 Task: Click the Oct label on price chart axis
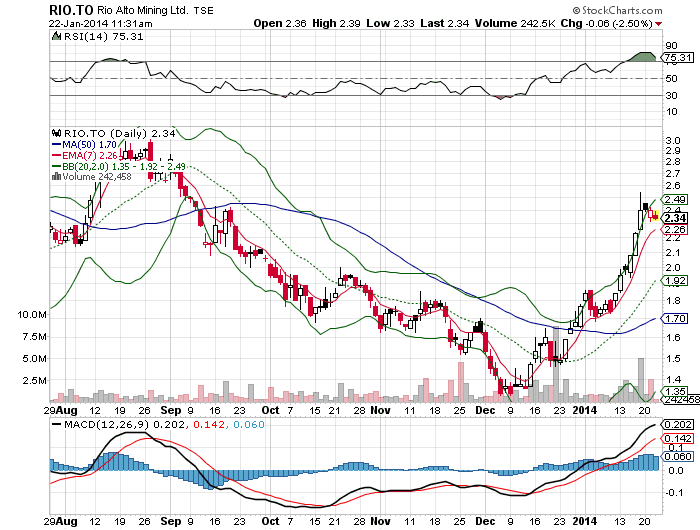[270, 410]
